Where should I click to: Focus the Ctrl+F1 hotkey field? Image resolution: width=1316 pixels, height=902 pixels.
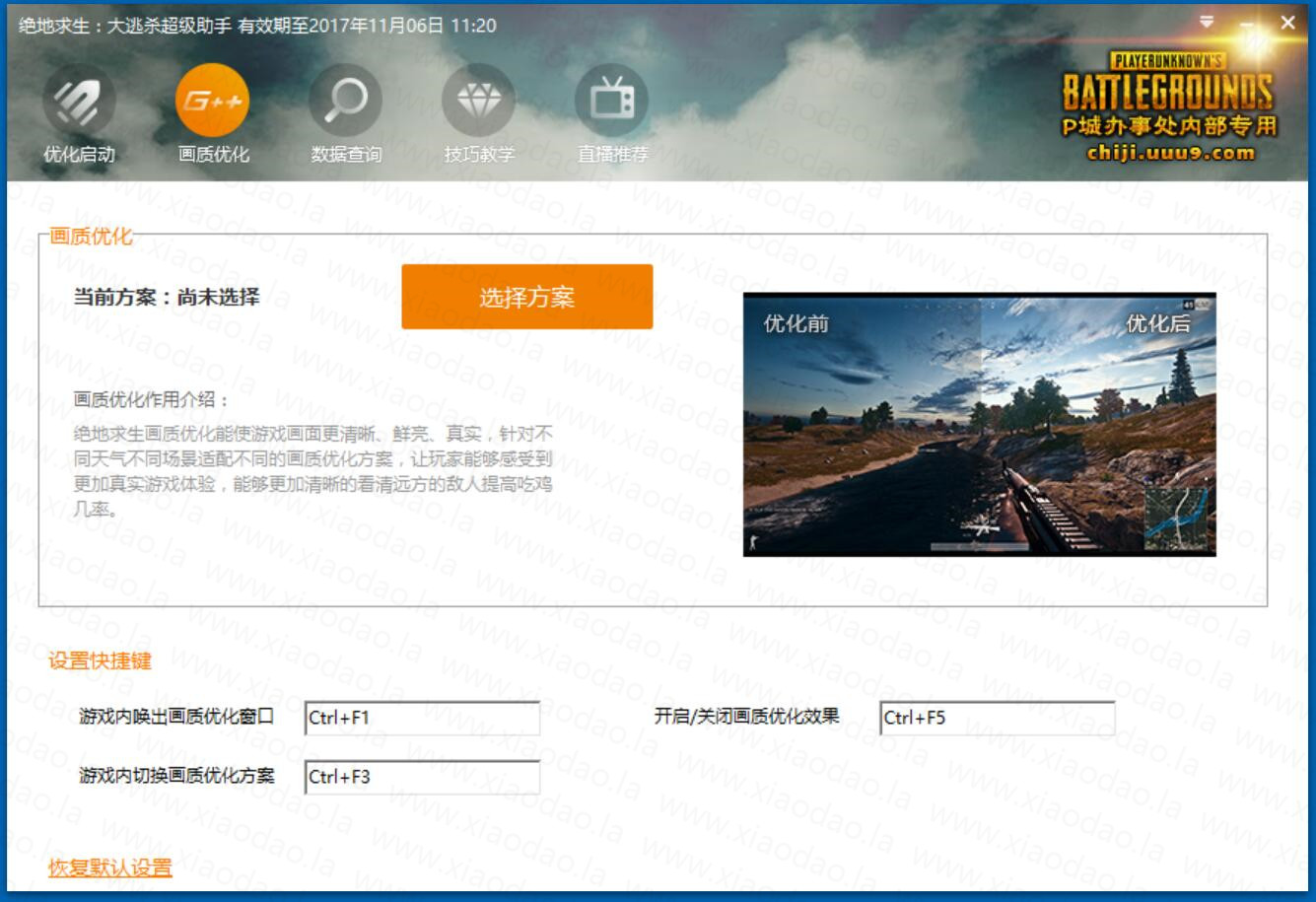point(422,718)
